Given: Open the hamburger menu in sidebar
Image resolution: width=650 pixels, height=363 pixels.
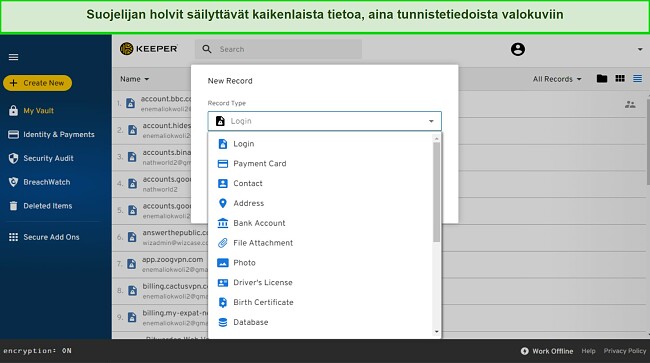Looking at the screenshot, I should tap(13, 57).
